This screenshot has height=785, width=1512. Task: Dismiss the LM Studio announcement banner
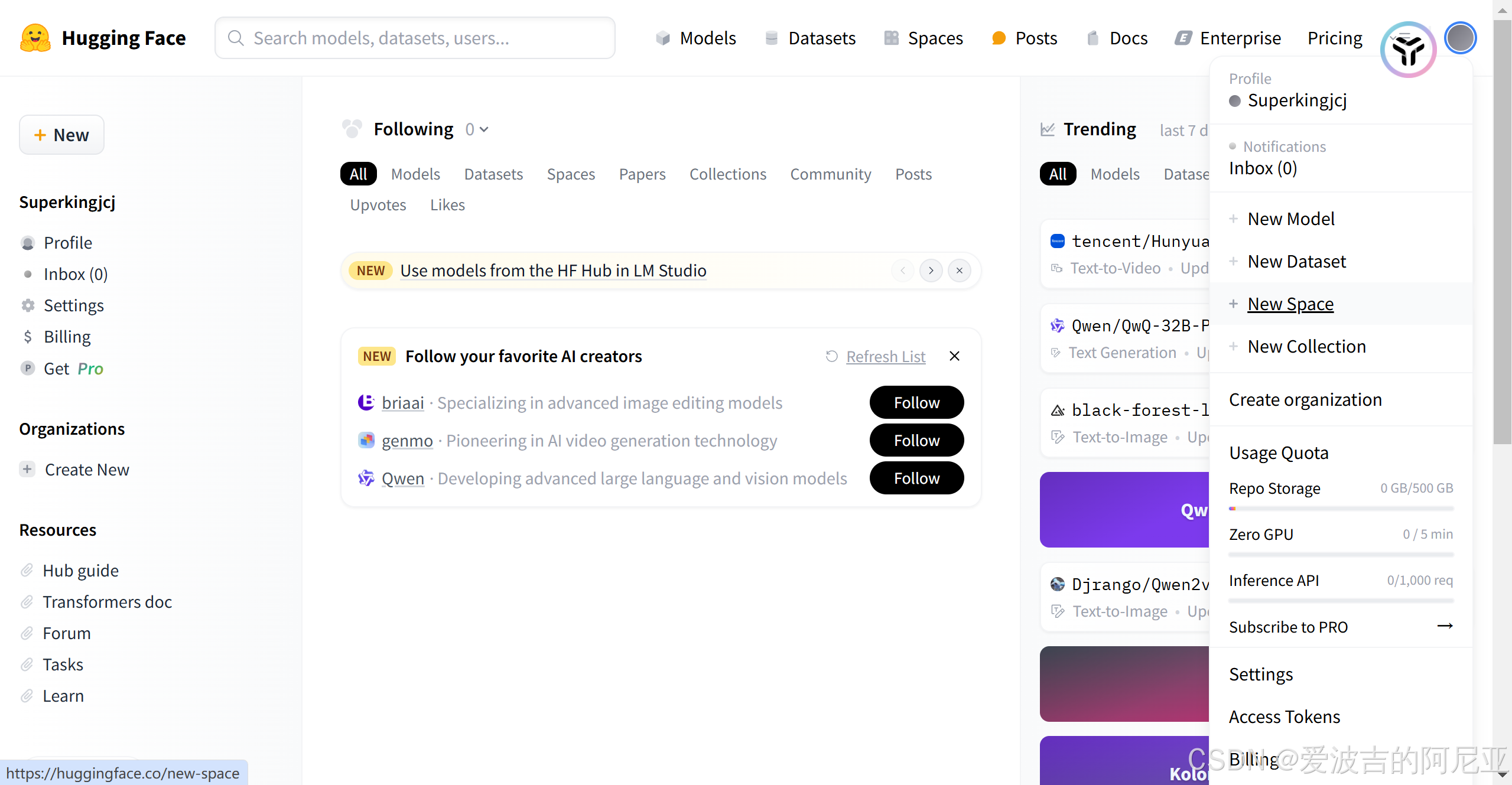coord(959,271)
